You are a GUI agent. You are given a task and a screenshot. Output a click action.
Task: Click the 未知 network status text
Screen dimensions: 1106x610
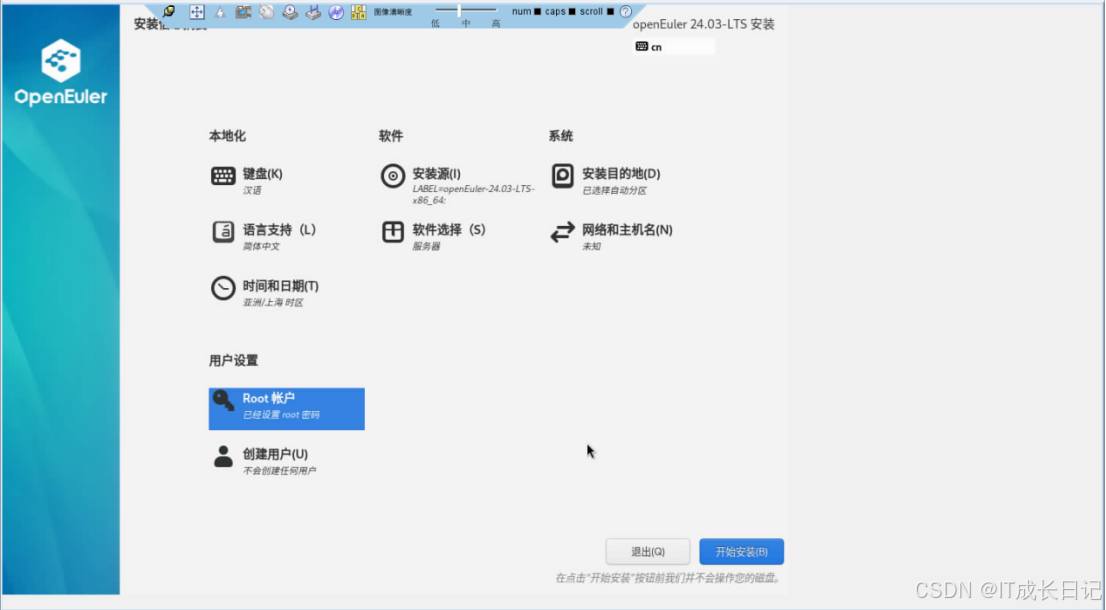pyautogui.click(x=591, y=246)
